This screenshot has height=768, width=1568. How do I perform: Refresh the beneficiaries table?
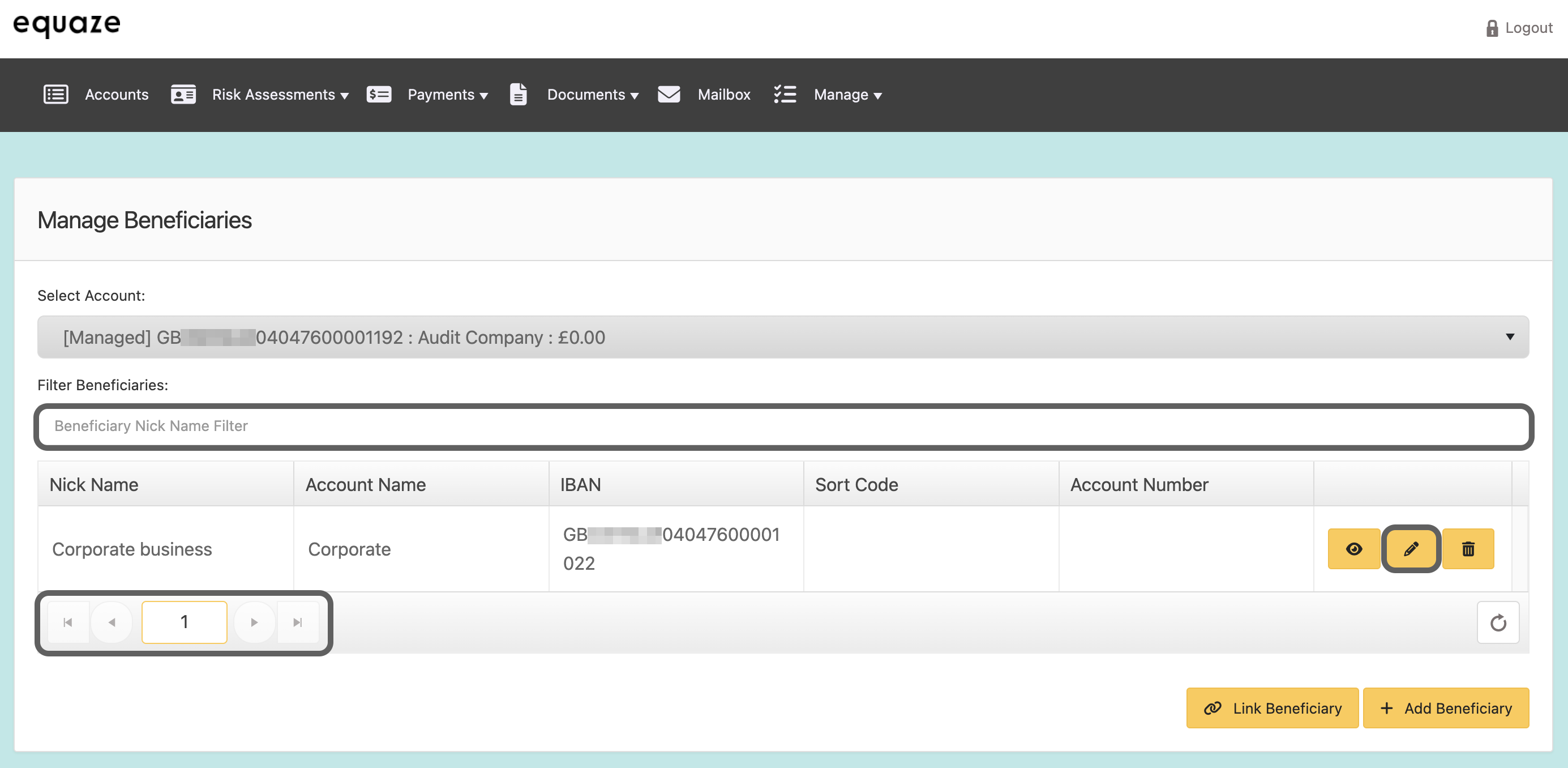click(1497, 622)
